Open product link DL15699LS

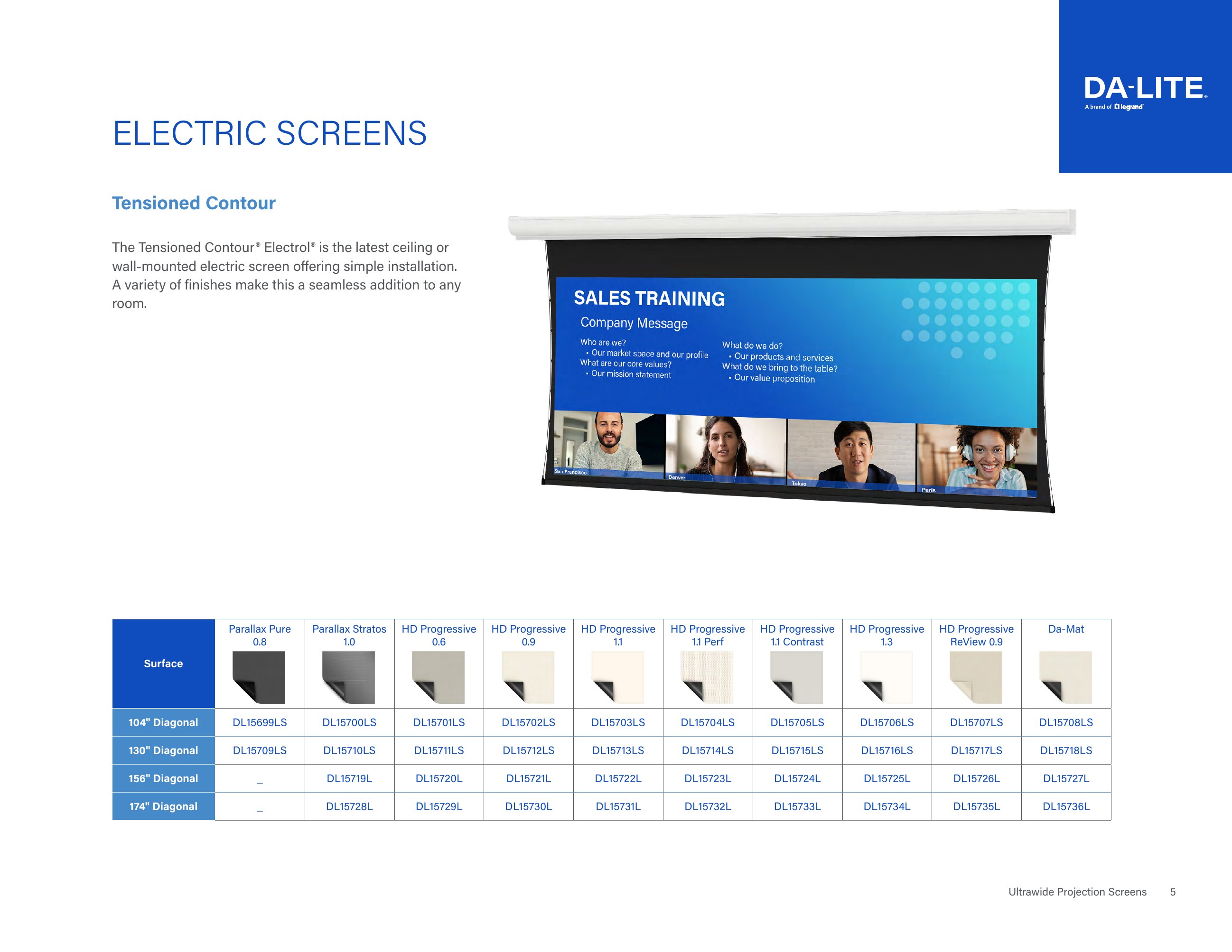(260, 722)
